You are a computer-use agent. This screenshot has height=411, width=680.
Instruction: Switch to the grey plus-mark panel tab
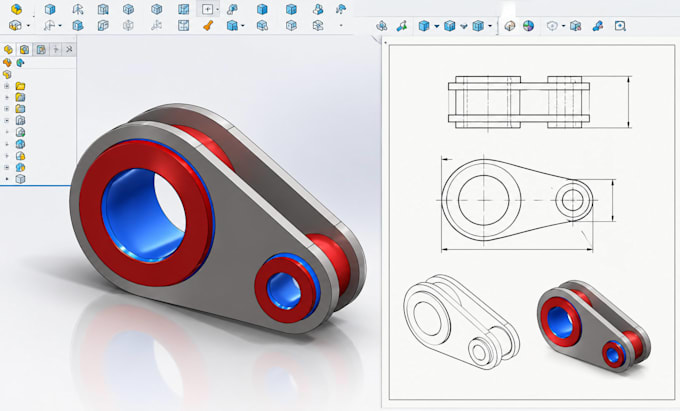(x=56, y=49)
